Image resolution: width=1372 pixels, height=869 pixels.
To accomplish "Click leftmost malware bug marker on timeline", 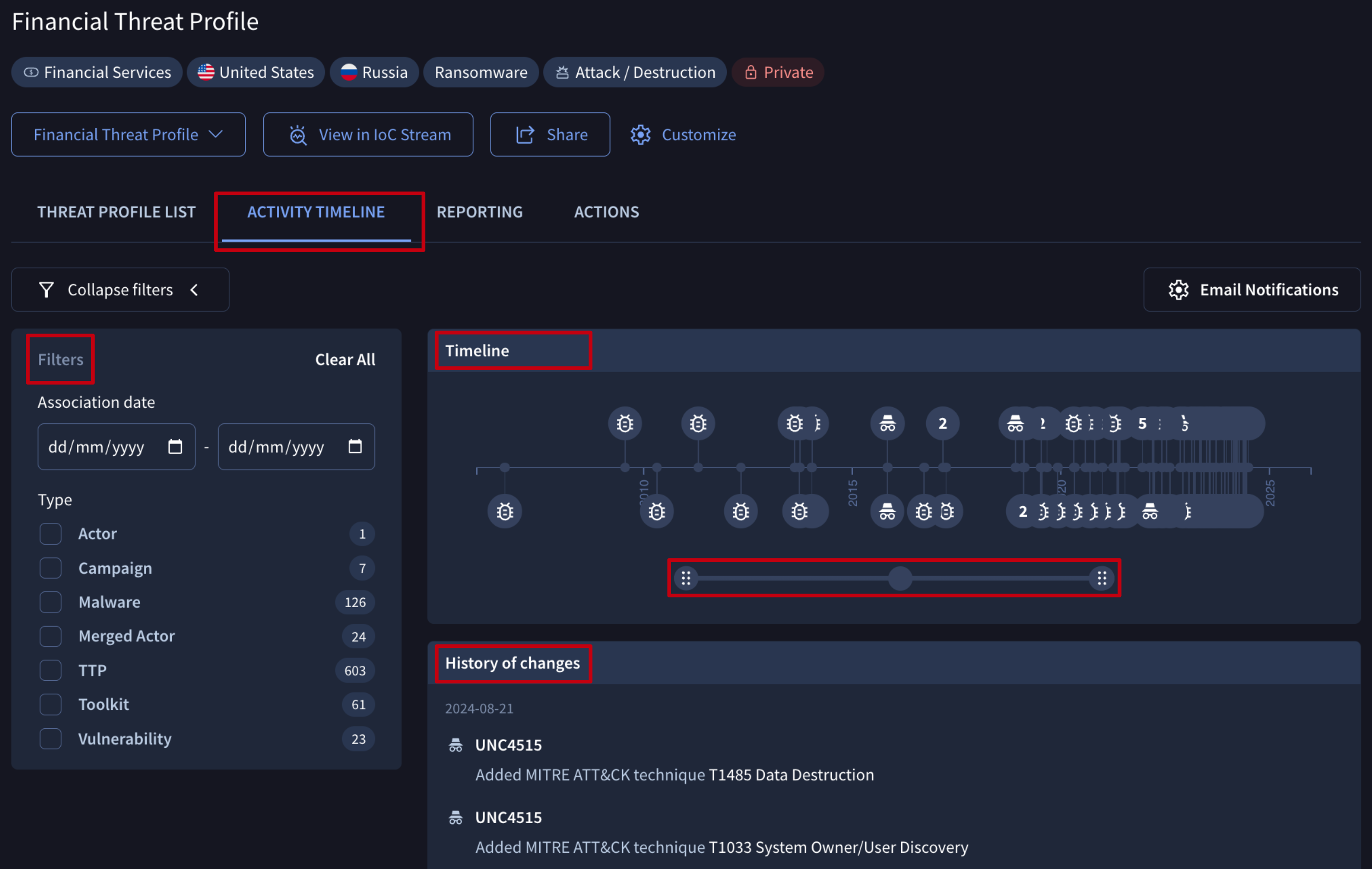I will pyautogui.click(x=505, y=511).
